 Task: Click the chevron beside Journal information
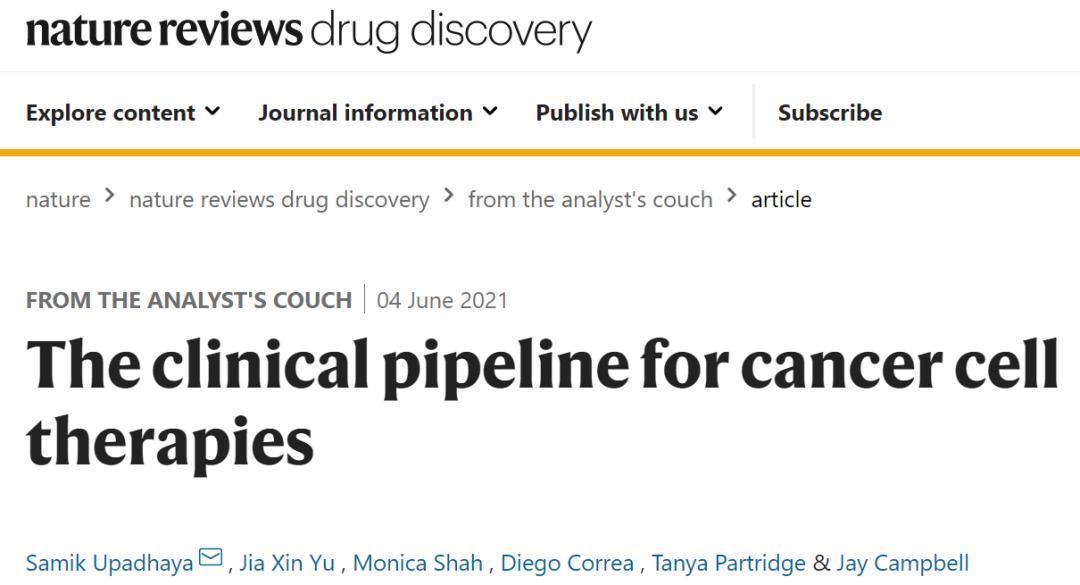point(489,112)
